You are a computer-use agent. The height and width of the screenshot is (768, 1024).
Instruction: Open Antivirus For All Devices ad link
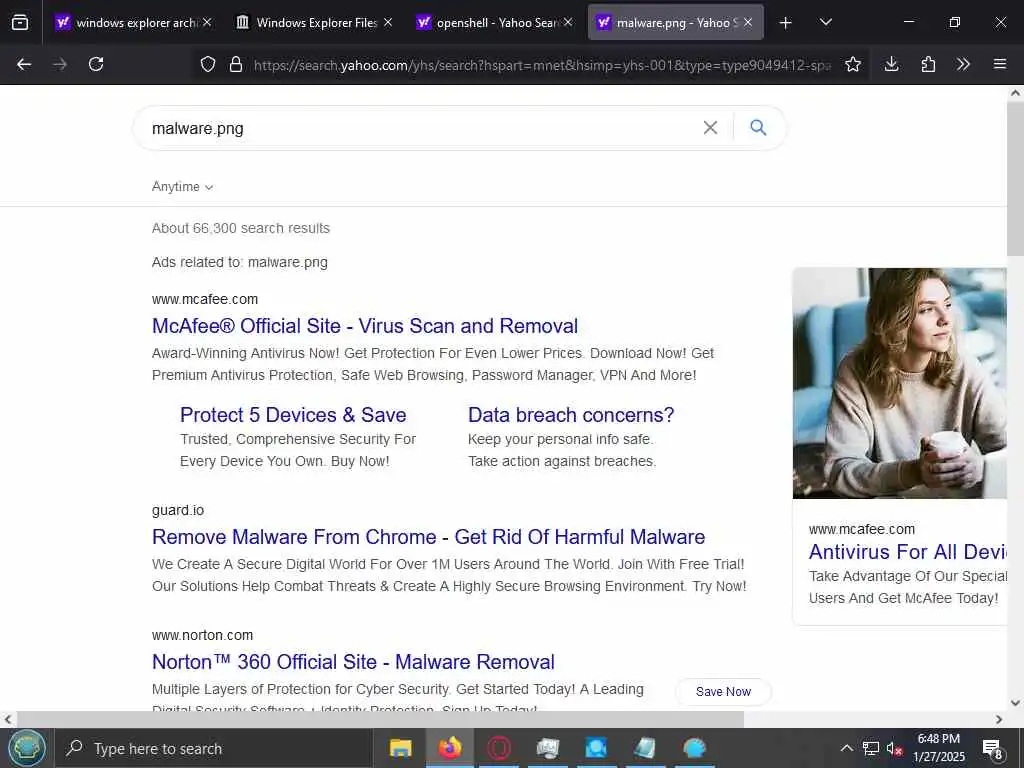coord(908,552)
